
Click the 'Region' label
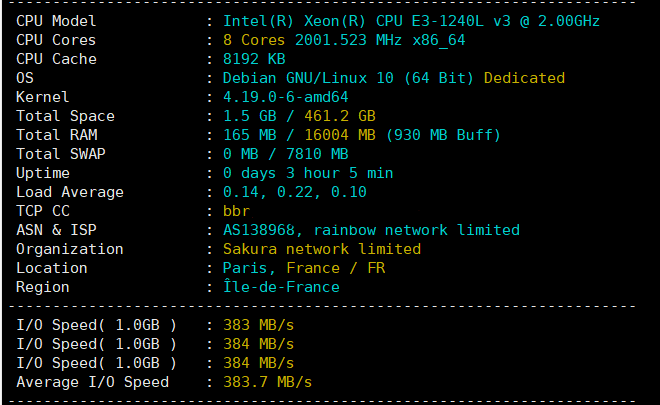(x=43, y=287)
